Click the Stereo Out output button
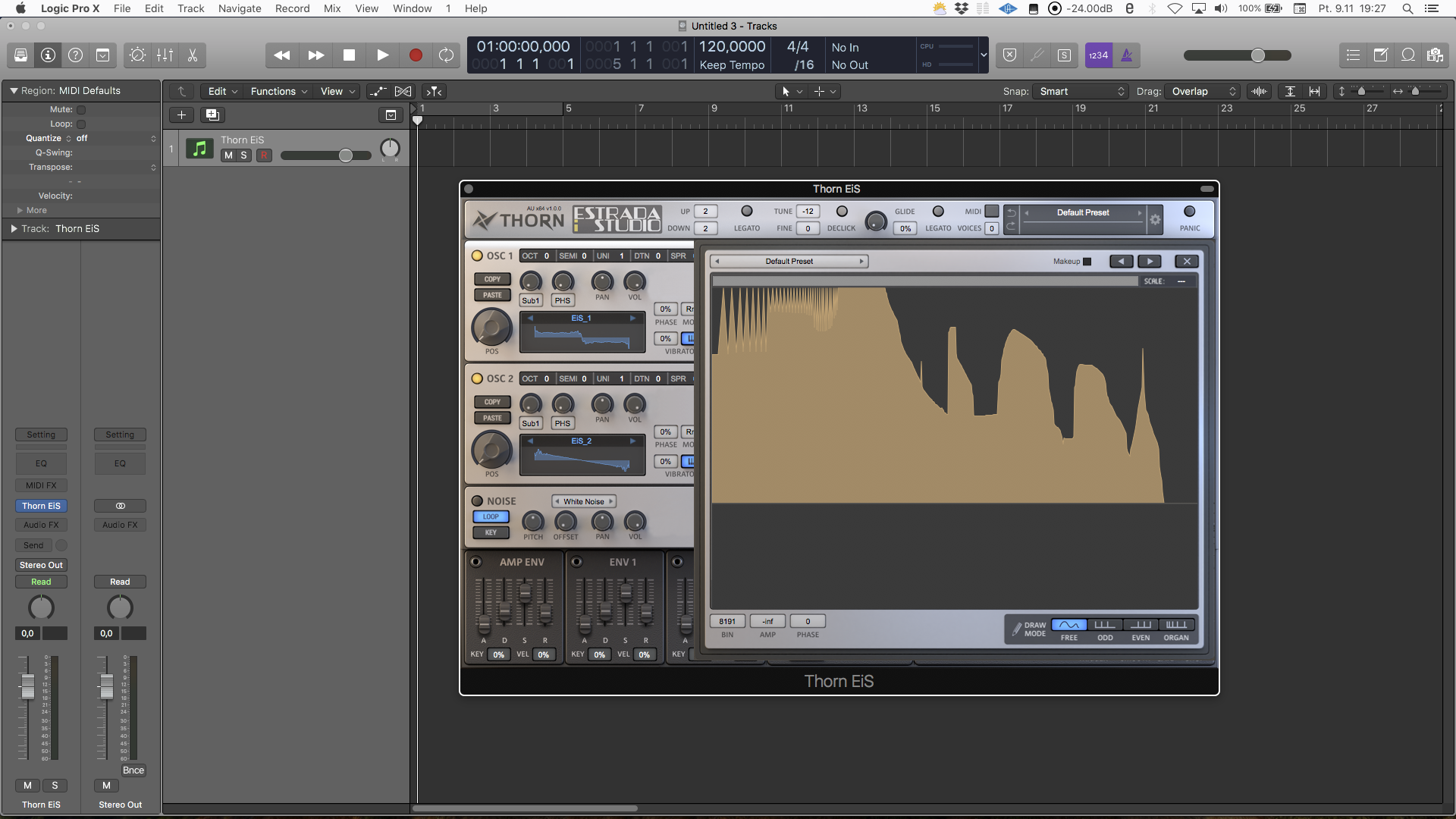Viewport: 1456px width, 819px height. (x=41, y=565)
